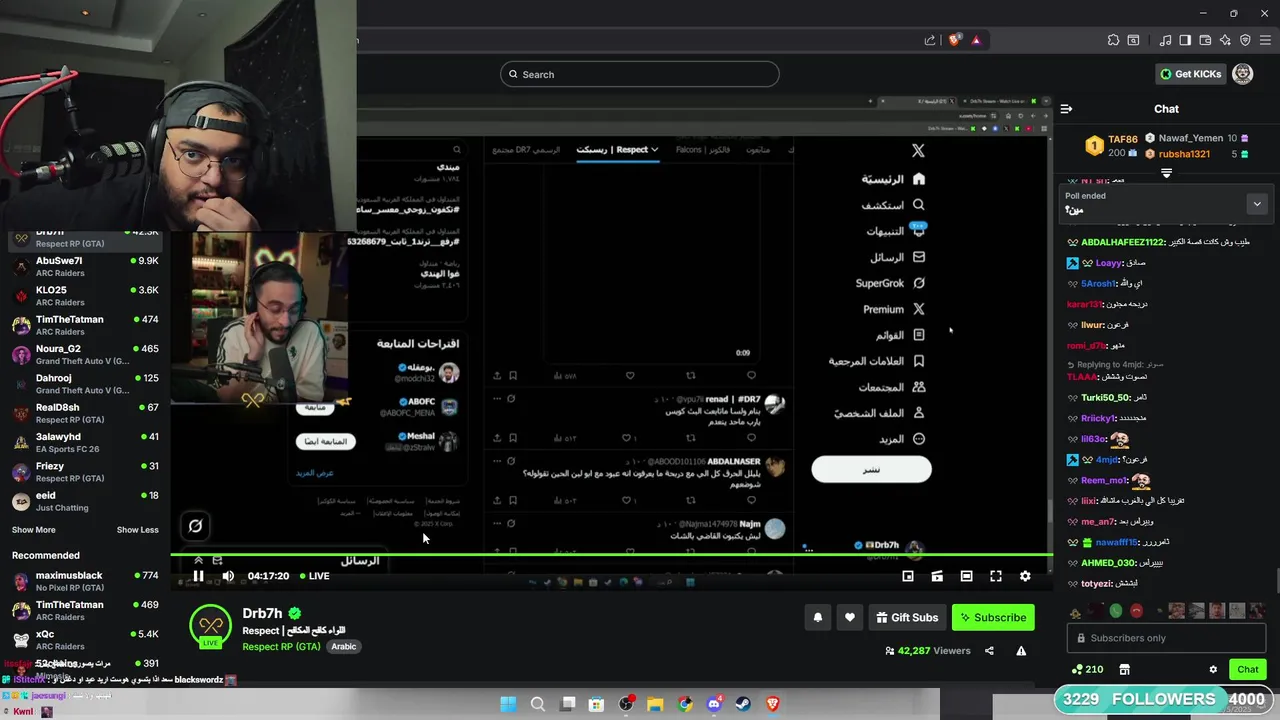Image resolution: width=1280 pixels, height=720 pixels.
Task: Turn on notifications bell for Drb7h
Action: click(x=818, y=618)
